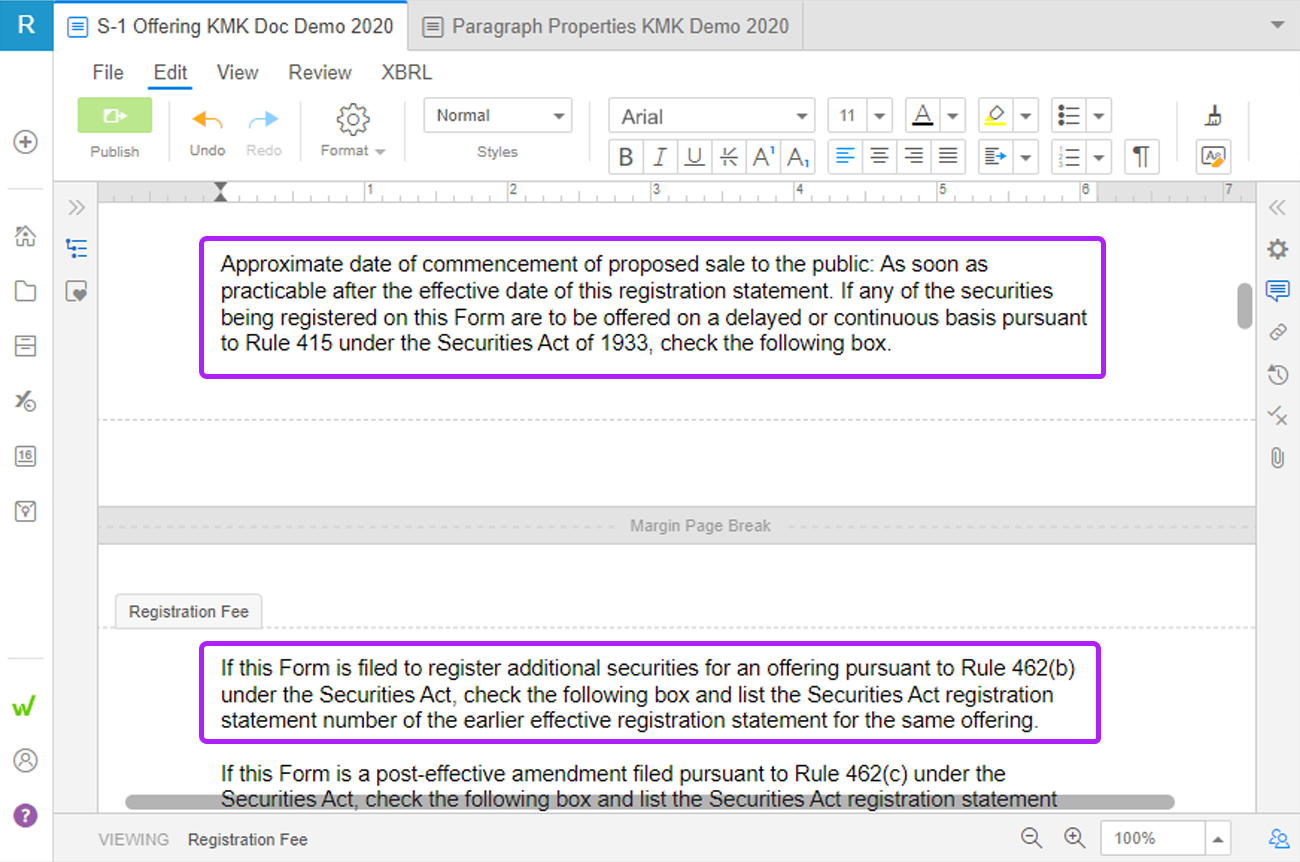Open the Arial font family dropdown
The width and height of the screenshot is (1300, 862).
point(711,116)
